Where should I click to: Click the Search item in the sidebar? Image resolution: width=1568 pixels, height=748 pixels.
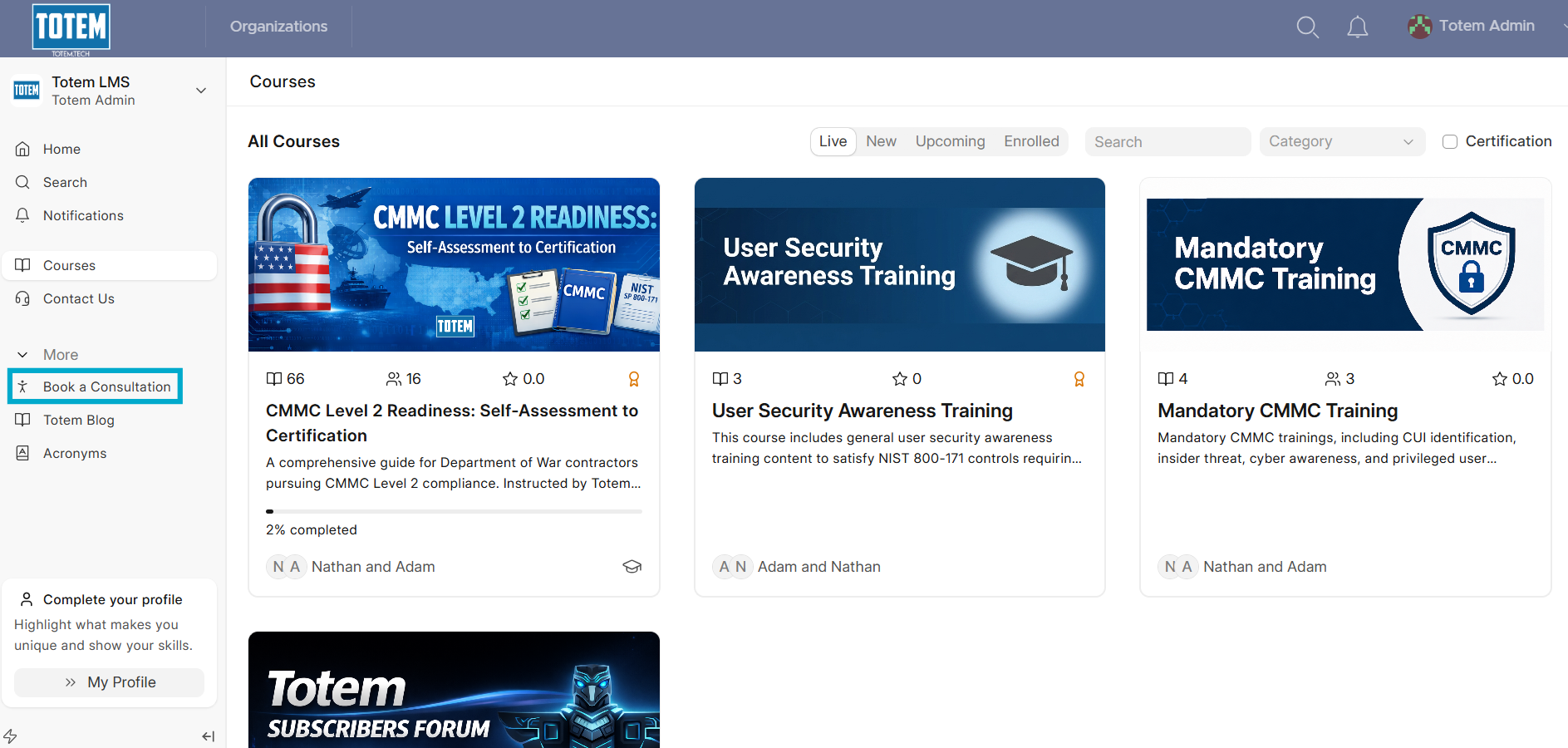[x=110, y=182]
